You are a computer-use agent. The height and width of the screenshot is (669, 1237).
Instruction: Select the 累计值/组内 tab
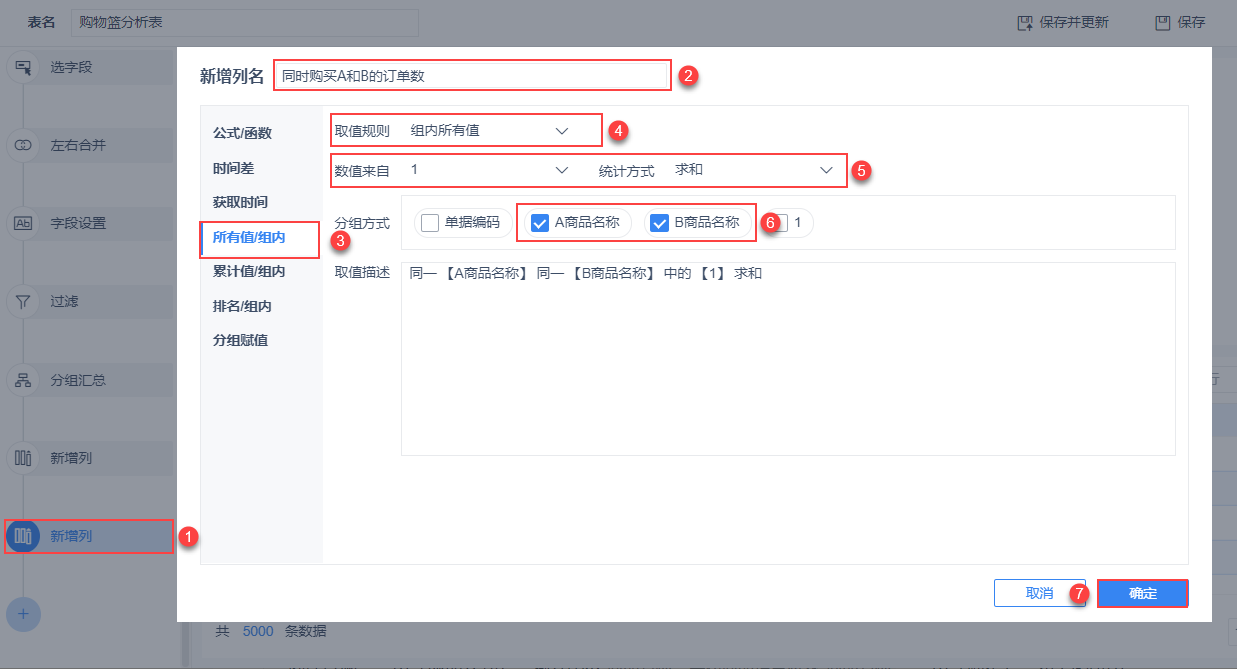pyautogui.click(x=249, y=271)
